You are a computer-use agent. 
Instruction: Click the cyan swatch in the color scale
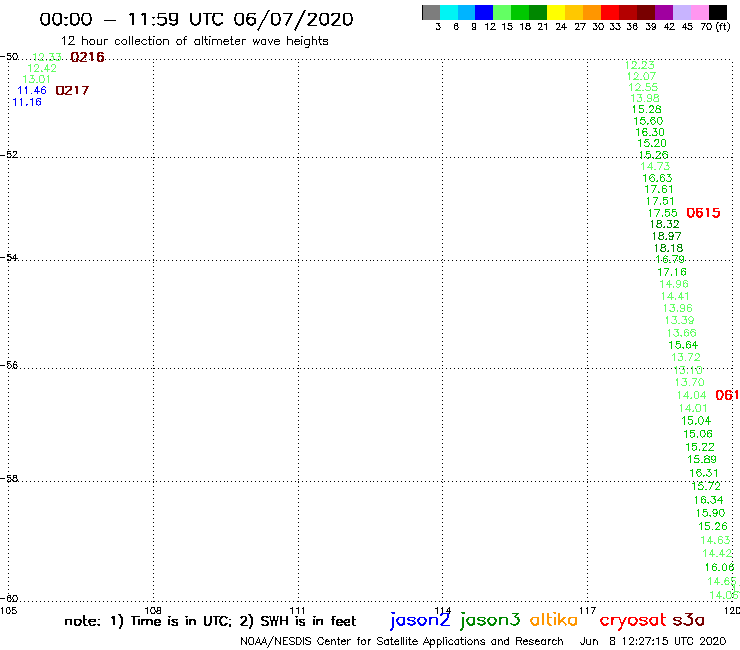pos(449,12)
